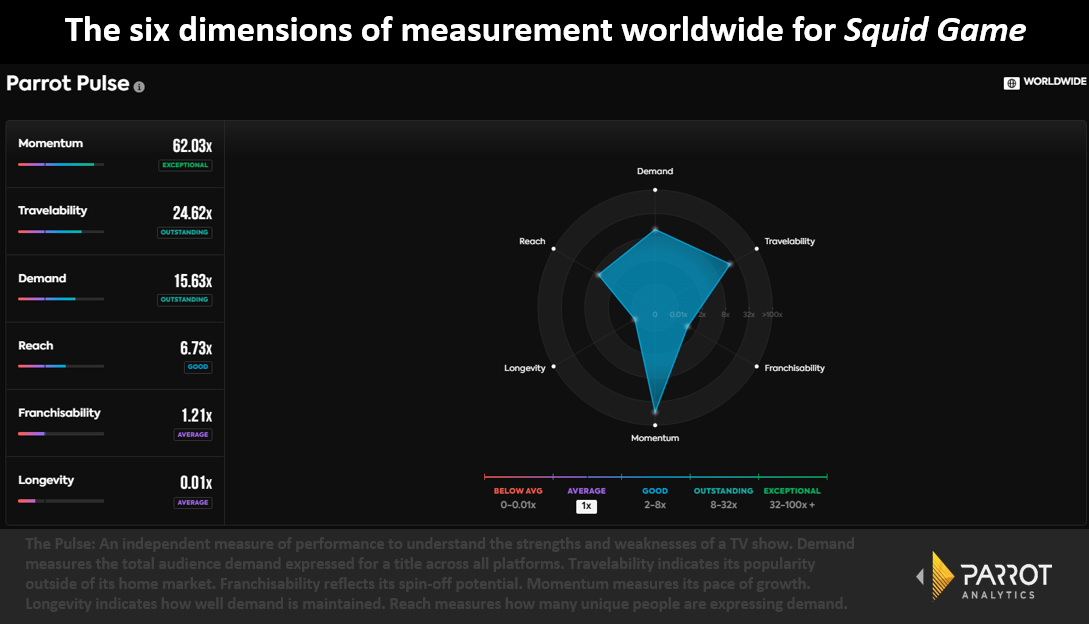Open the Worldwide region selector
1089x624 pixels.
pyautogui.click(x=1045, y=83)
